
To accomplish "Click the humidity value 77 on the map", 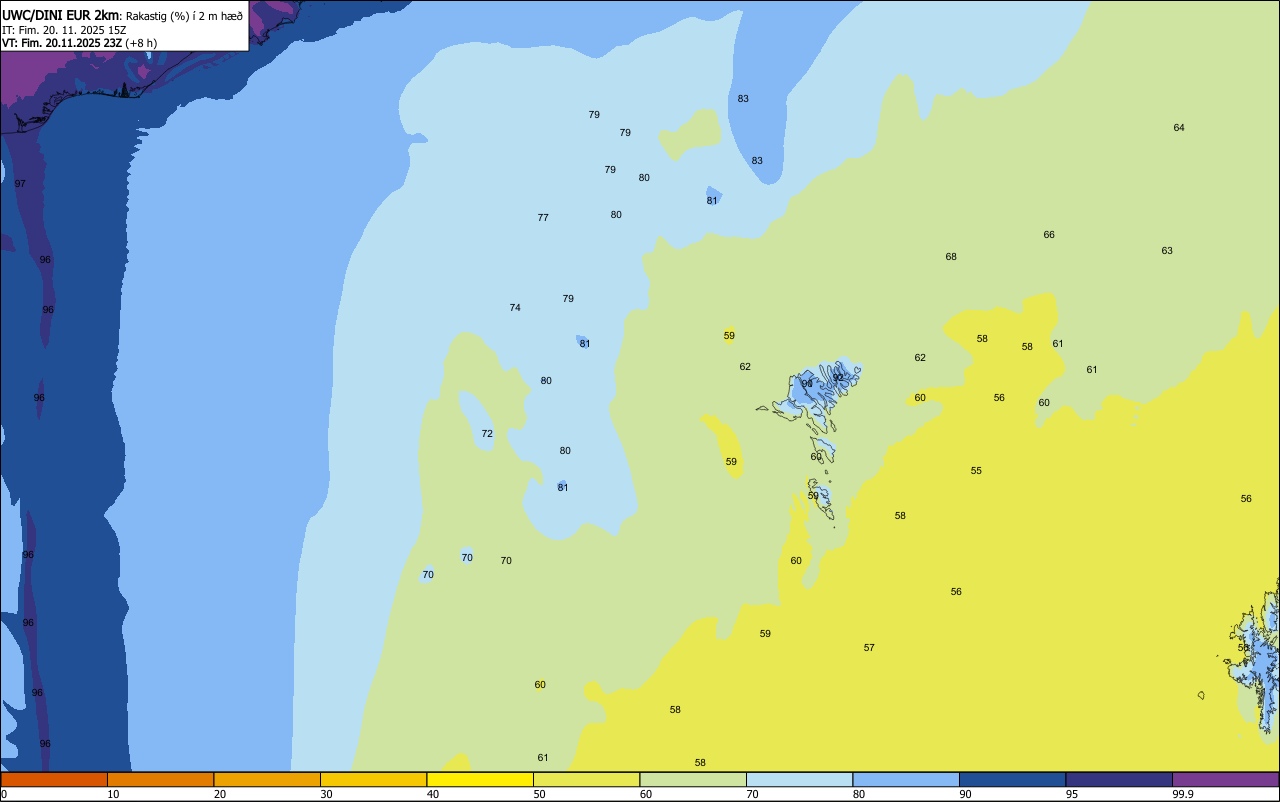I will pos(543,218).
